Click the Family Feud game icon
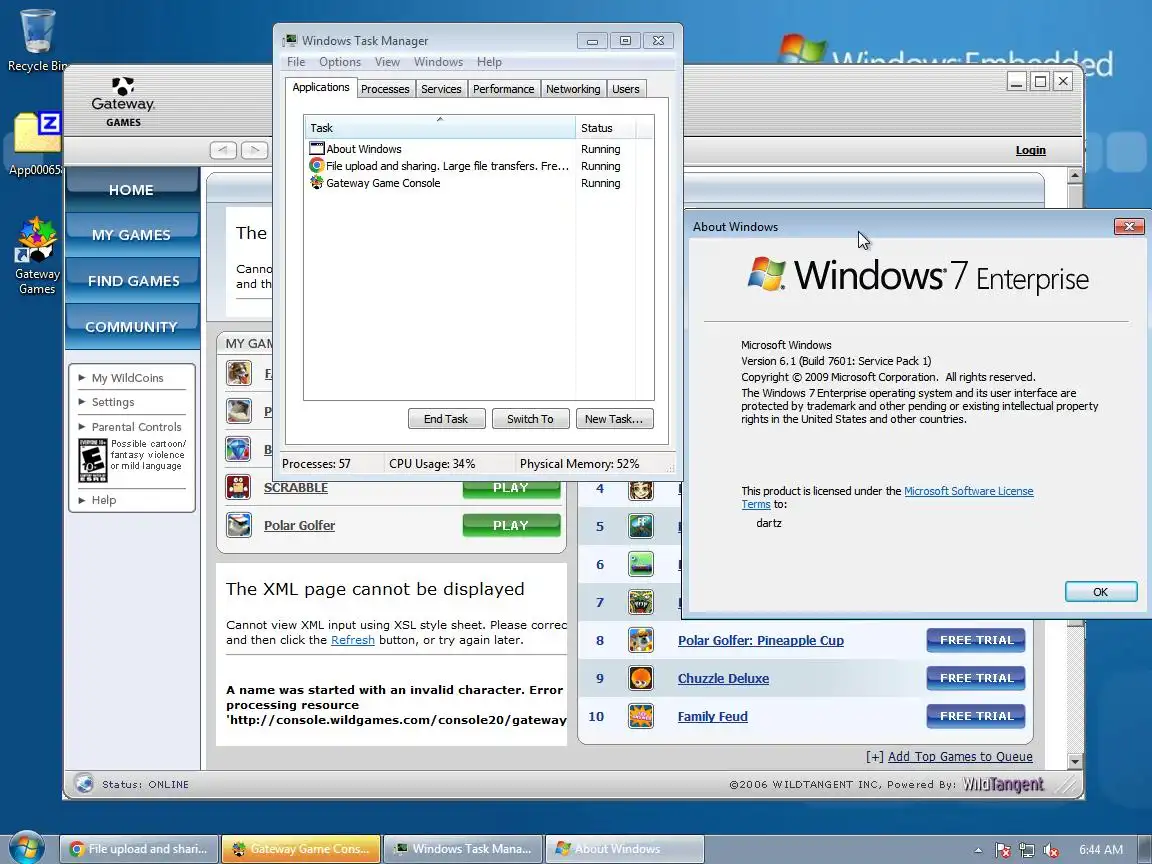 click(x=641, y=716)
